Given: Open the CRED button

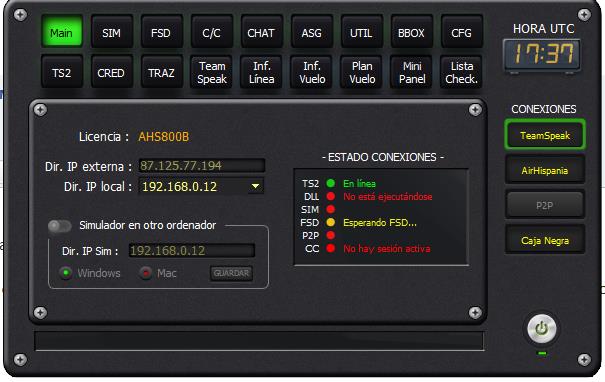Looking at the screenshot, I should [x=112, y=72].
